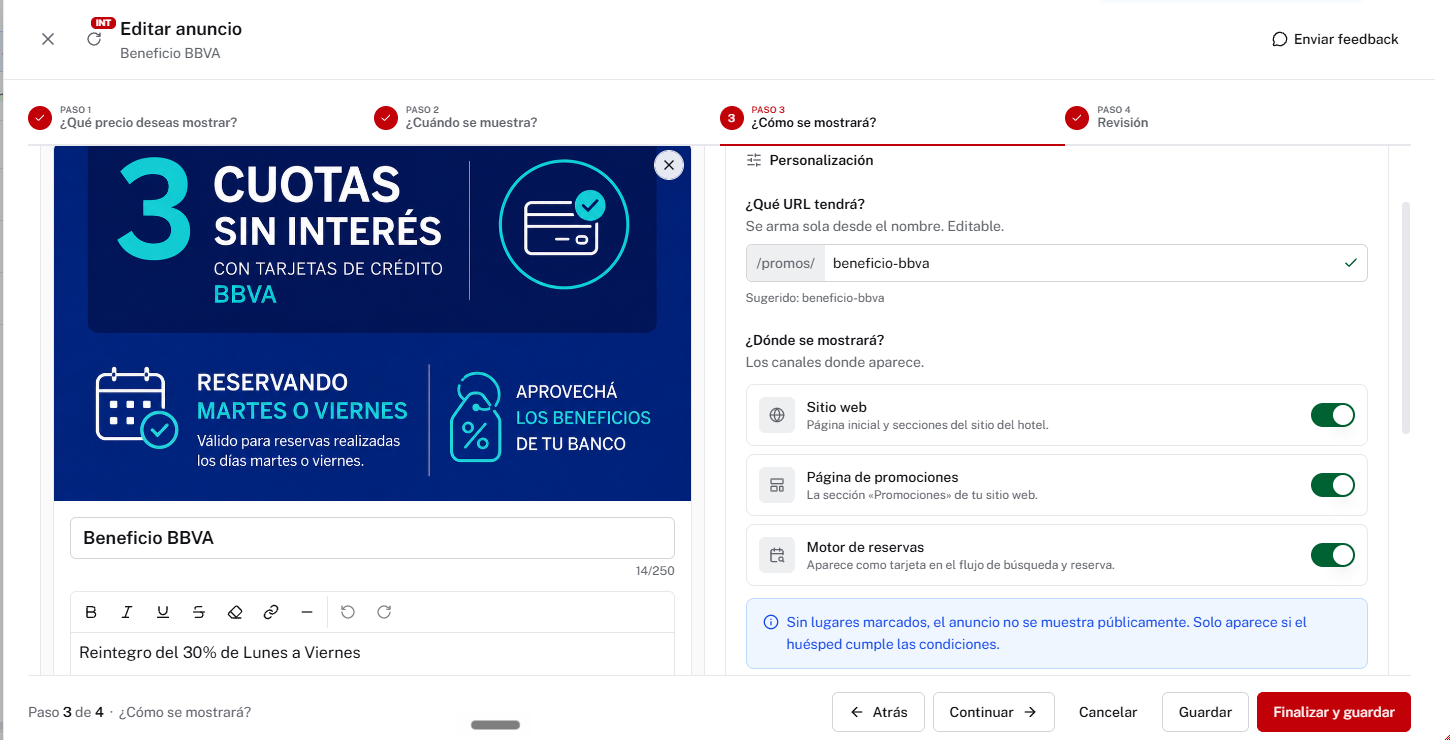Jump to Paso 4 Revisión step
This screenshot has height=740, width=1453.
pos(1107,117)
